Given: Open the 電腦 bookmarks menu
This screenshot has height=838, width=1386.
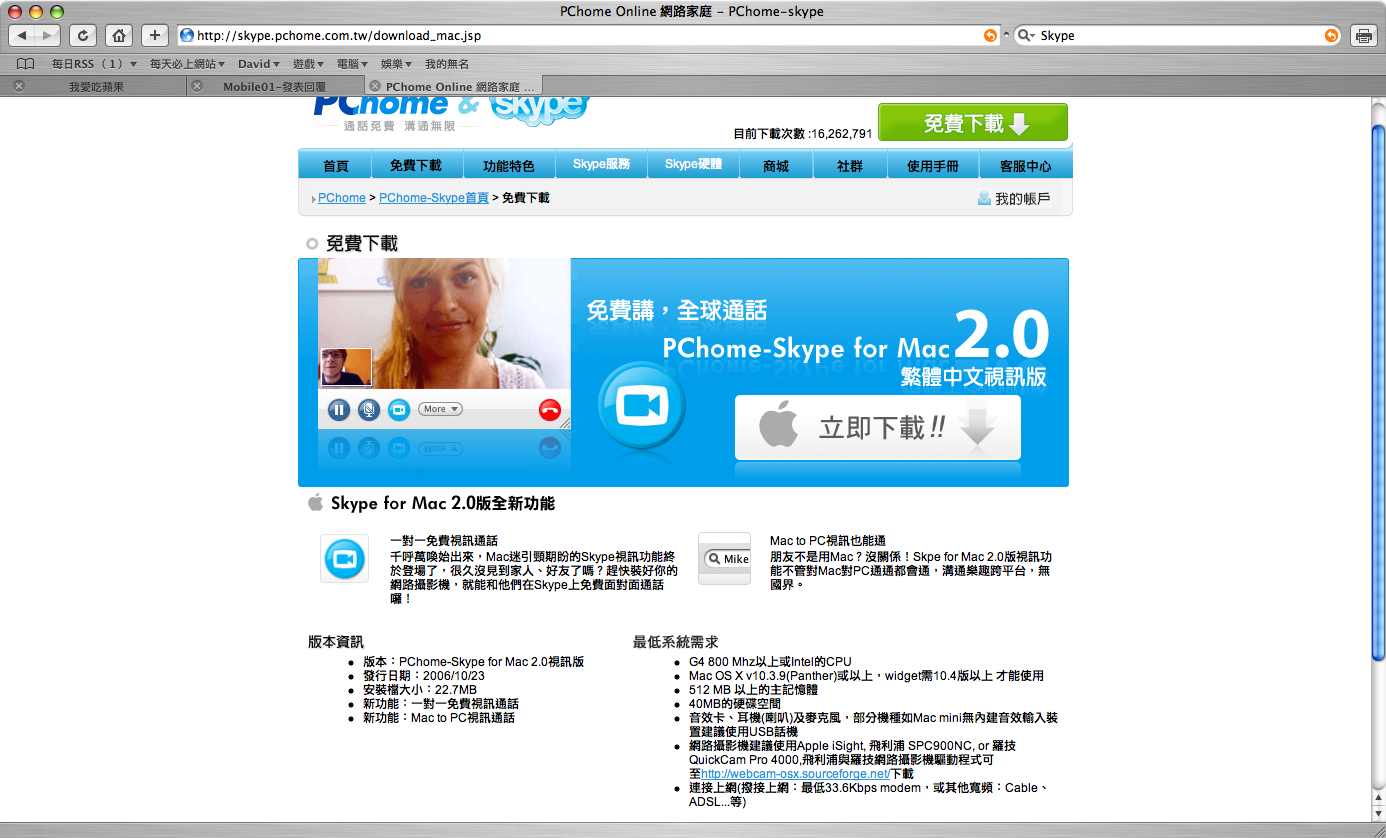Looking at the screenshot, I should point(353,63).
